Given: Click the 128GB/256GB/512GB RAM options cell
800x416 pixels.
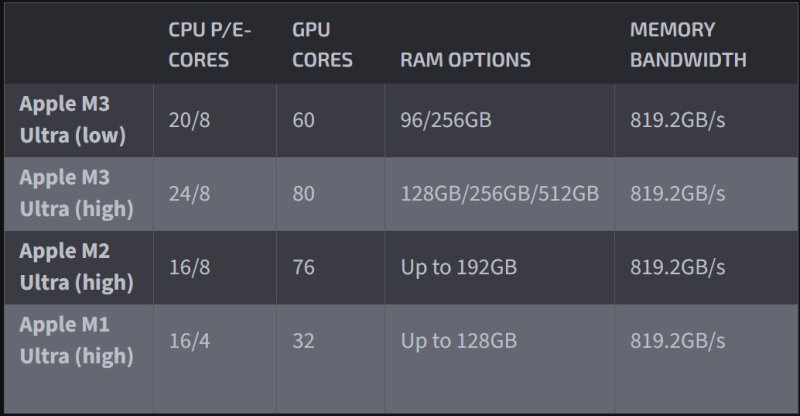Looking at the screenshot, I should [x=499, y=193].
